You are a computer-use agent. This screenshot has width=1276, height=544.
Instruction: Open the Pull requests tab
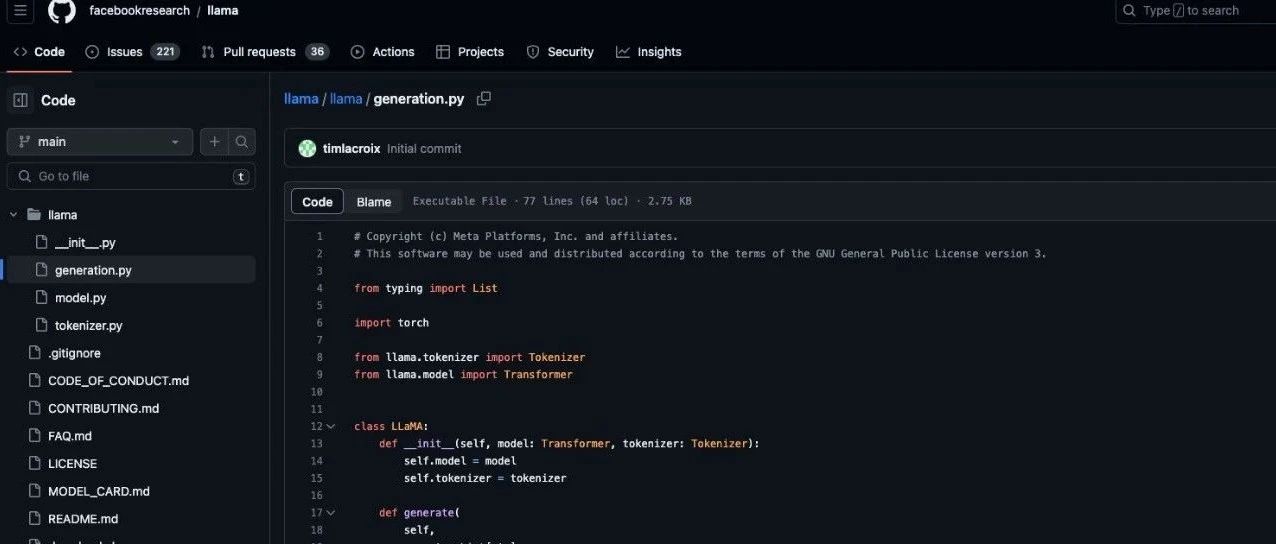[x=265, y=52]
